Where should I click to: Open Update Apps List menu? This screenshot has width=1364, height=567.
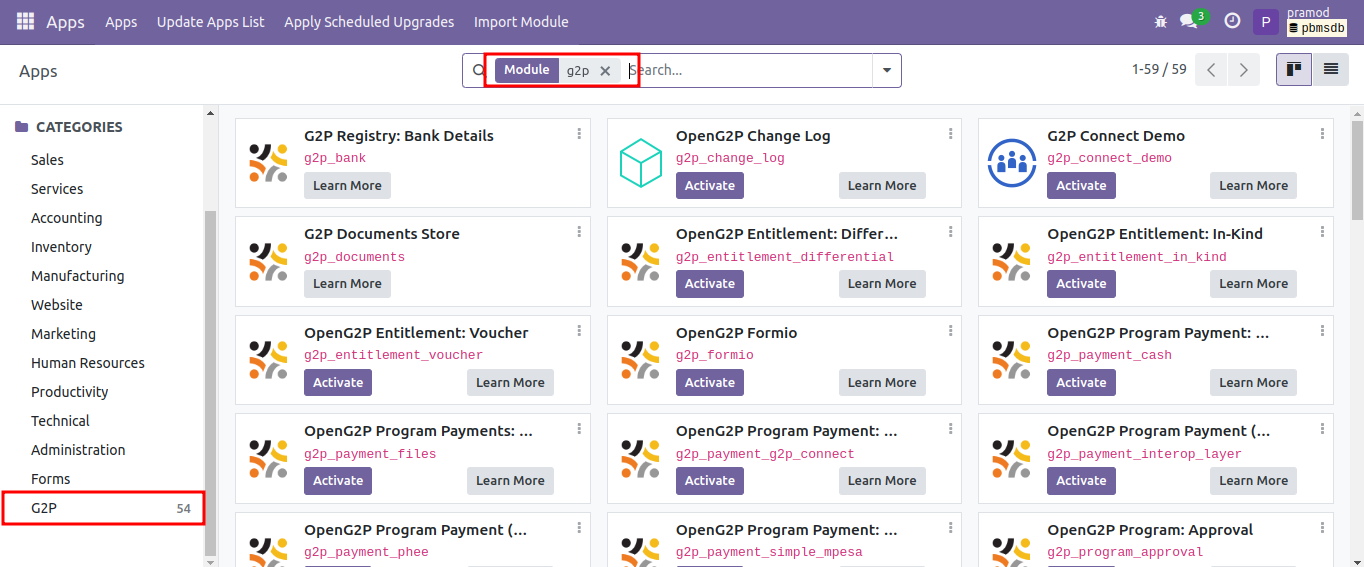(210, 22)
